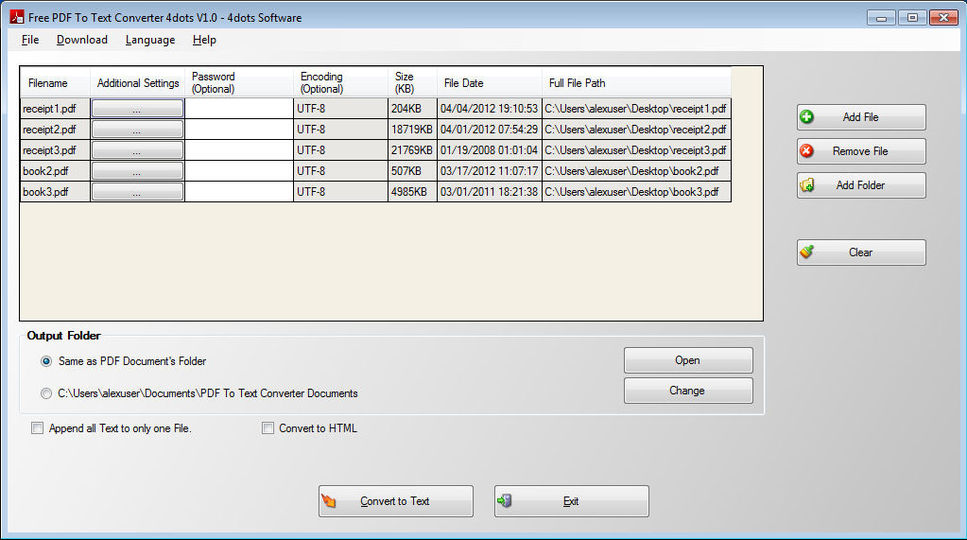Select the book2.pdf filename cell

click(x=56, y=171)
